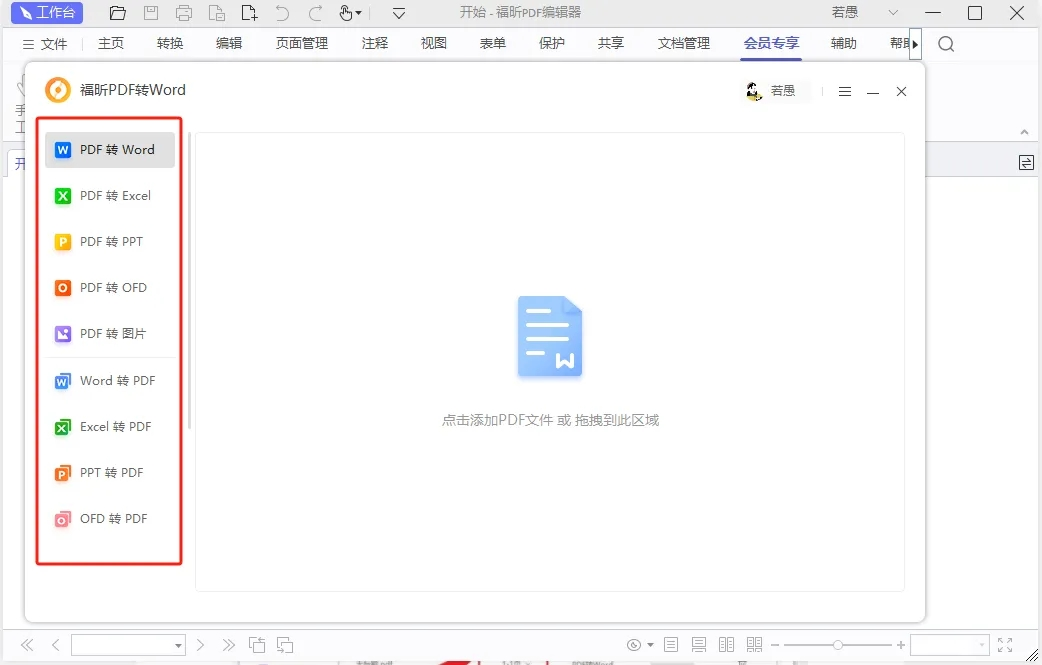1042x665 pixels.
Task: Switch to the 转换 tab
Action: click(170, 43)
